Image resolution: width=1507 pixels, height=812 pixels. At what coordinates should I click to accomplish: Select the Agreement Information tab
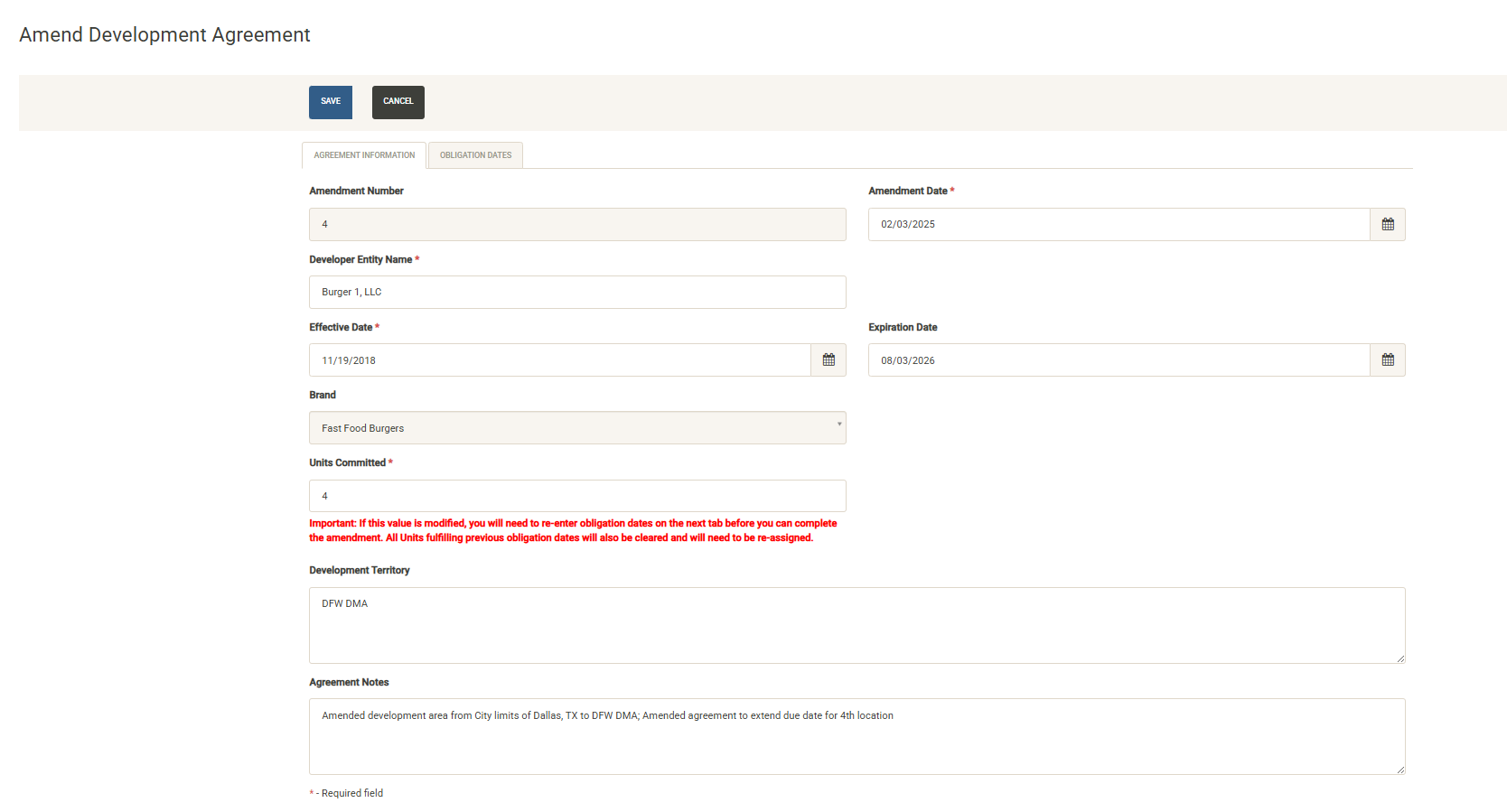pyautogui.click(x=364, y=155)
